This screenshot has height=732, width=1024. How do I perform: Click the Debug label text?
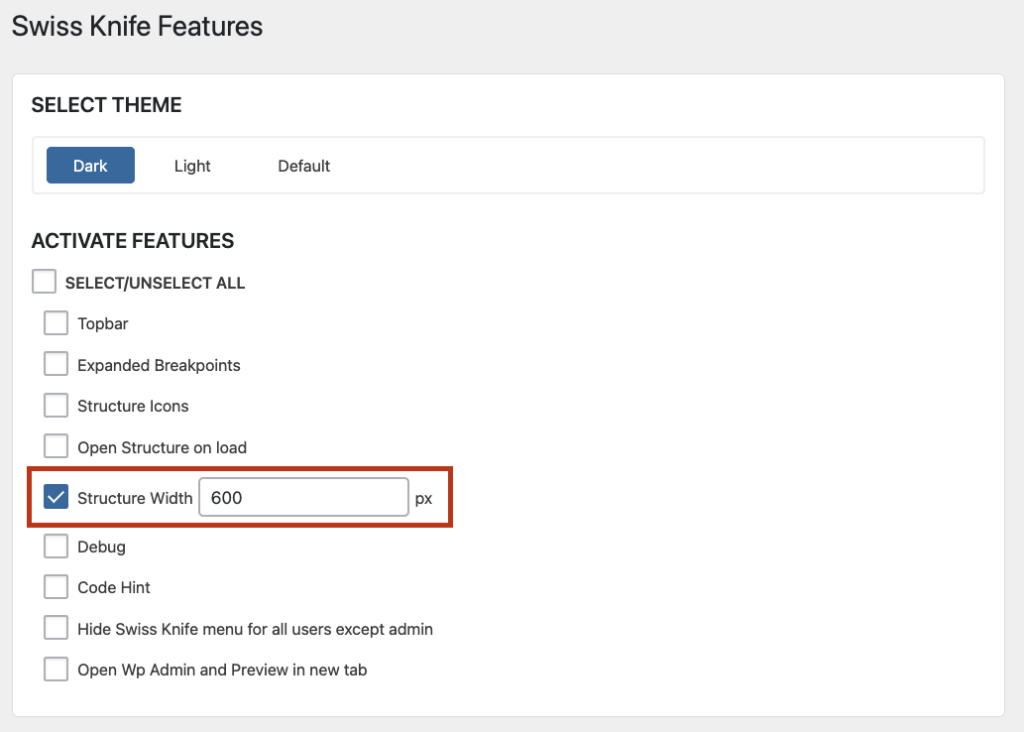[x=101, y=547]
